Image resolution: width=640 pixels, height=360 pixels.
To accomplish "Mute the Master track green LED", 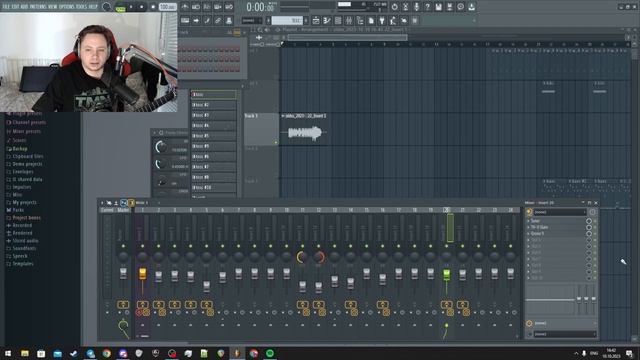I will [x=123, y=246].
